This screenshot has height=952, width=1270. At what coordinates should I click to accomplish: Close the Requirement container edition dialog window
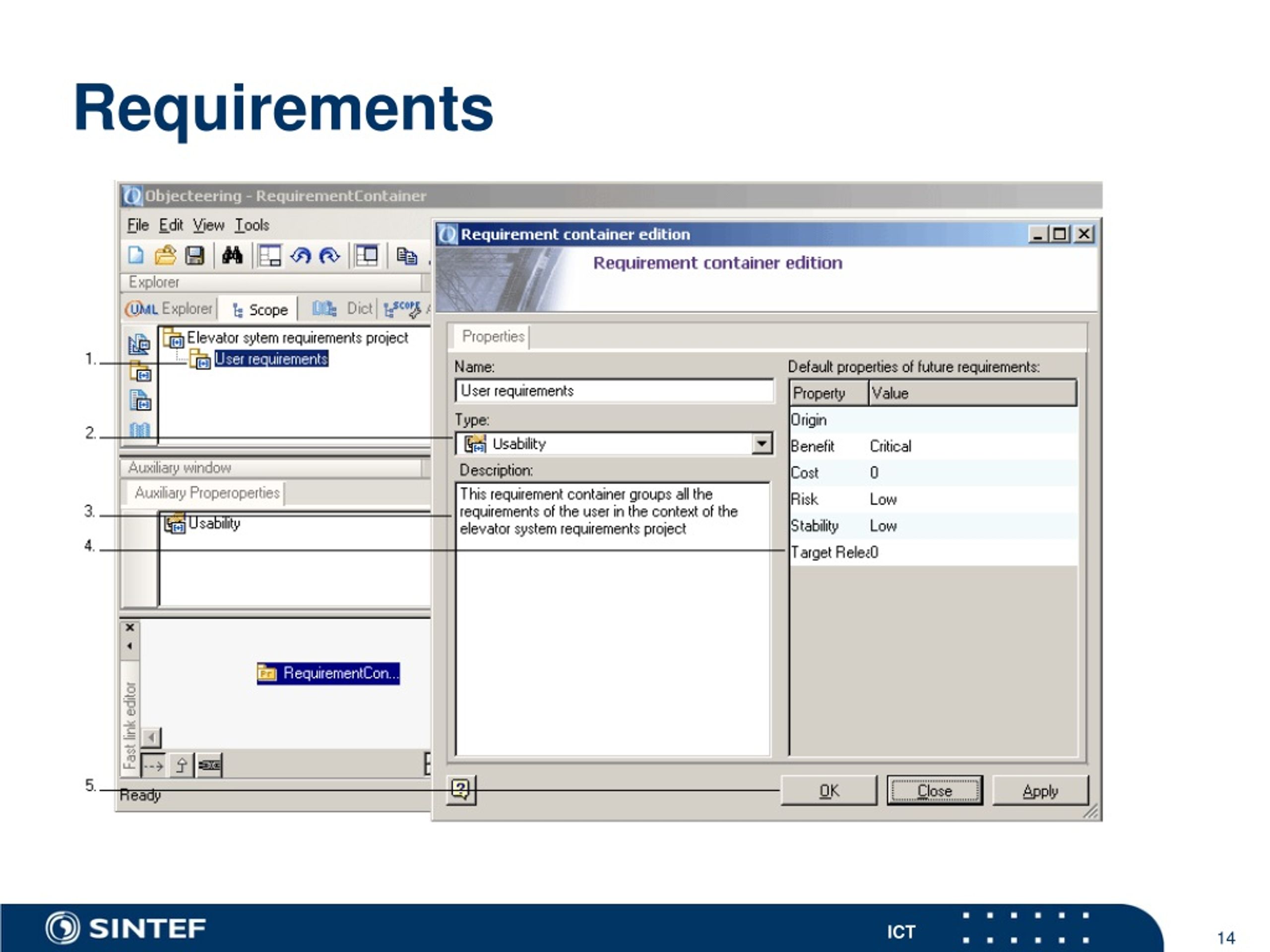click(1084, 234)
